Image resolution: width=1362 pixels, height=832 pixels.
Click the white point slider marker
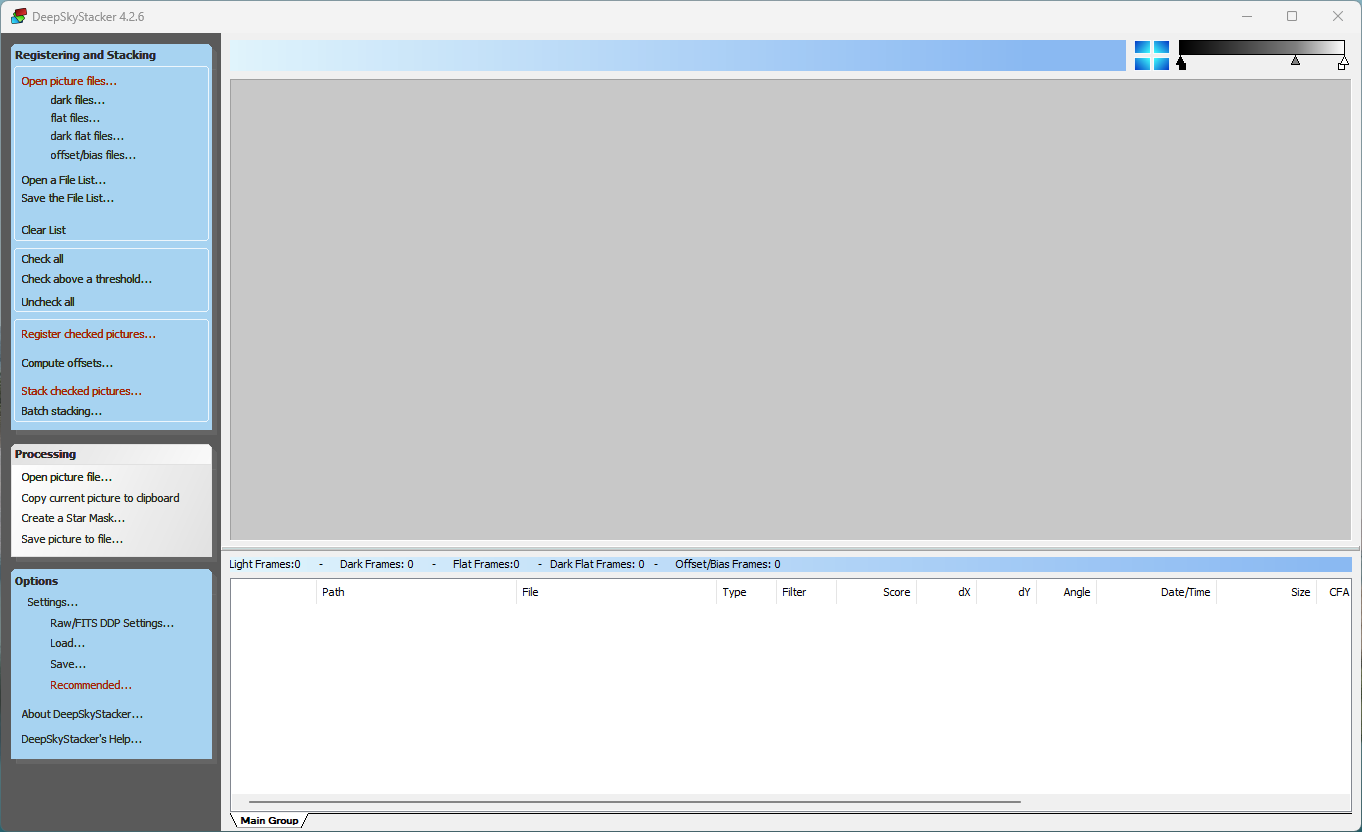pyautogui.click(x=1343, y=64)
